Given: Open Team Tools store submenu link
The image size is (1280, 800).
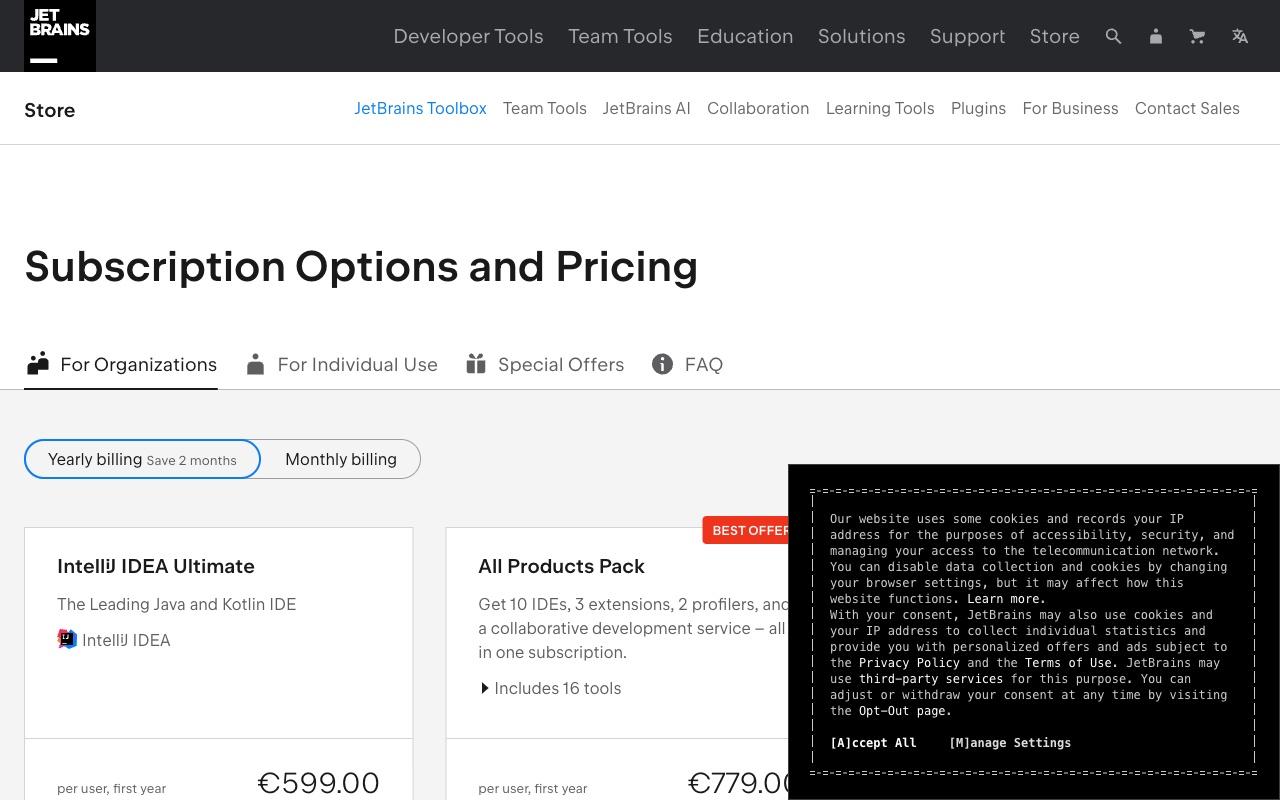Looking at the screenshot, I should pos(544,108).
